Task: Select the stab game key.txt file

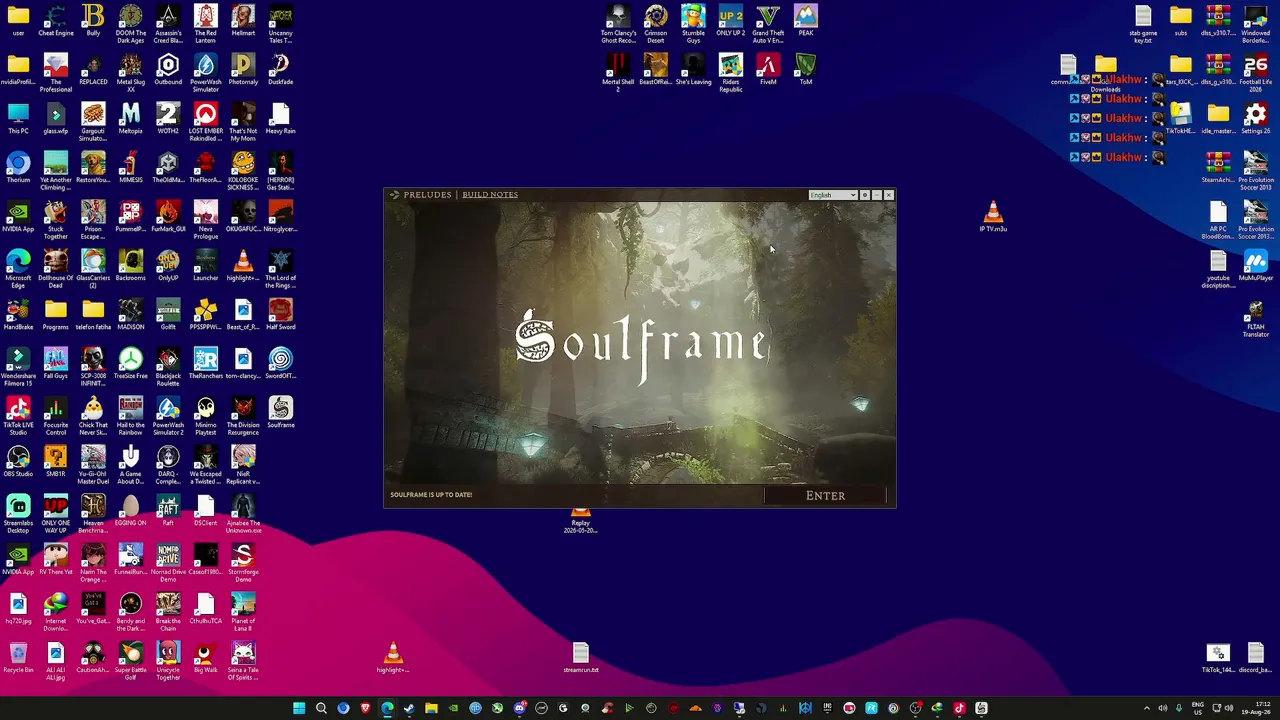Action: tap(1143, 23)
